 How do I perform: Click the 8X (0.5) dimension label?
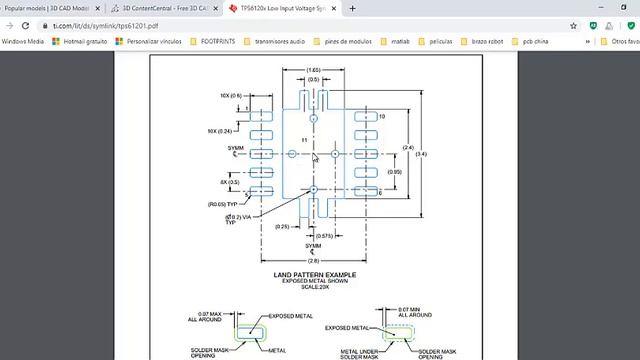230,182
